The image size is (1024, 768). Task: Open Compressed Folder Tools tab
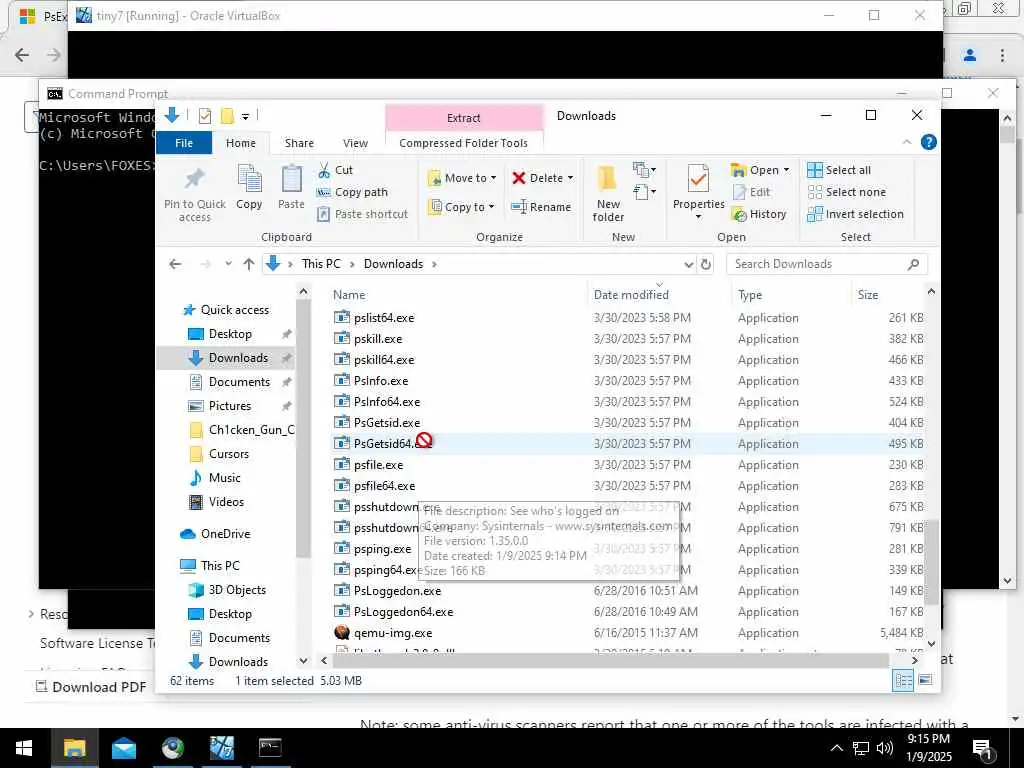pyautogui.click(x=464, y=142)
